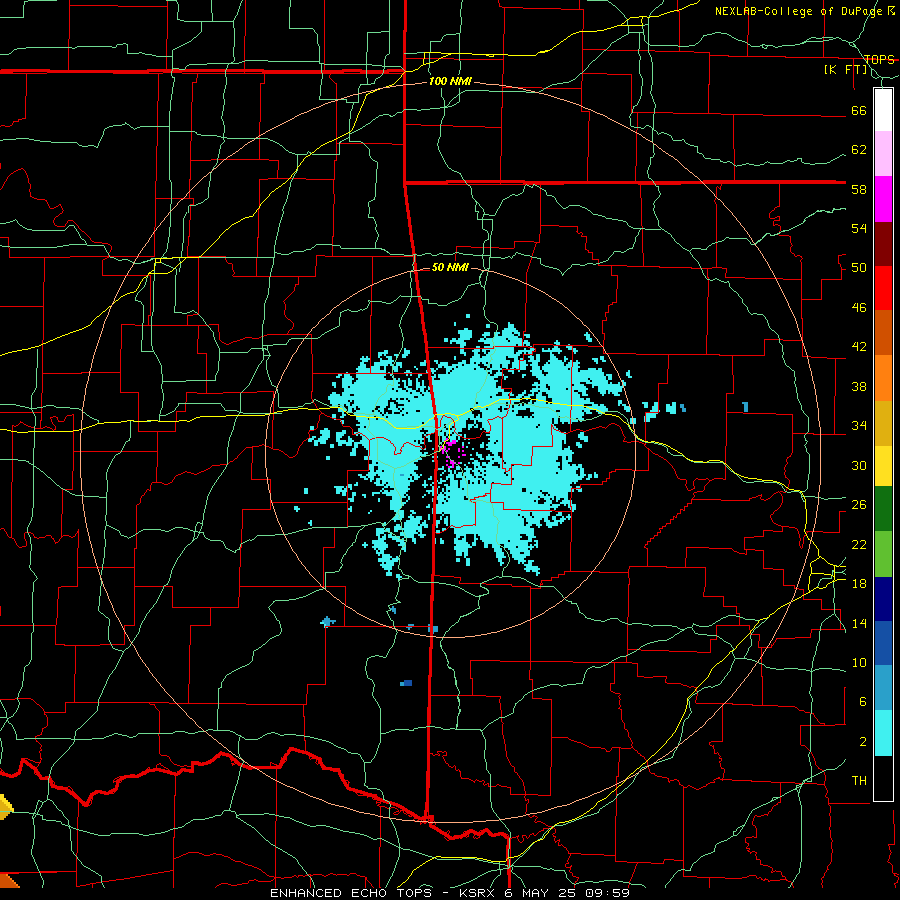Click the 'NEXLAB-College of DuPage' credit text
Image resolution: width=900 pixels, height=900 pixels.
click(800, 11)
